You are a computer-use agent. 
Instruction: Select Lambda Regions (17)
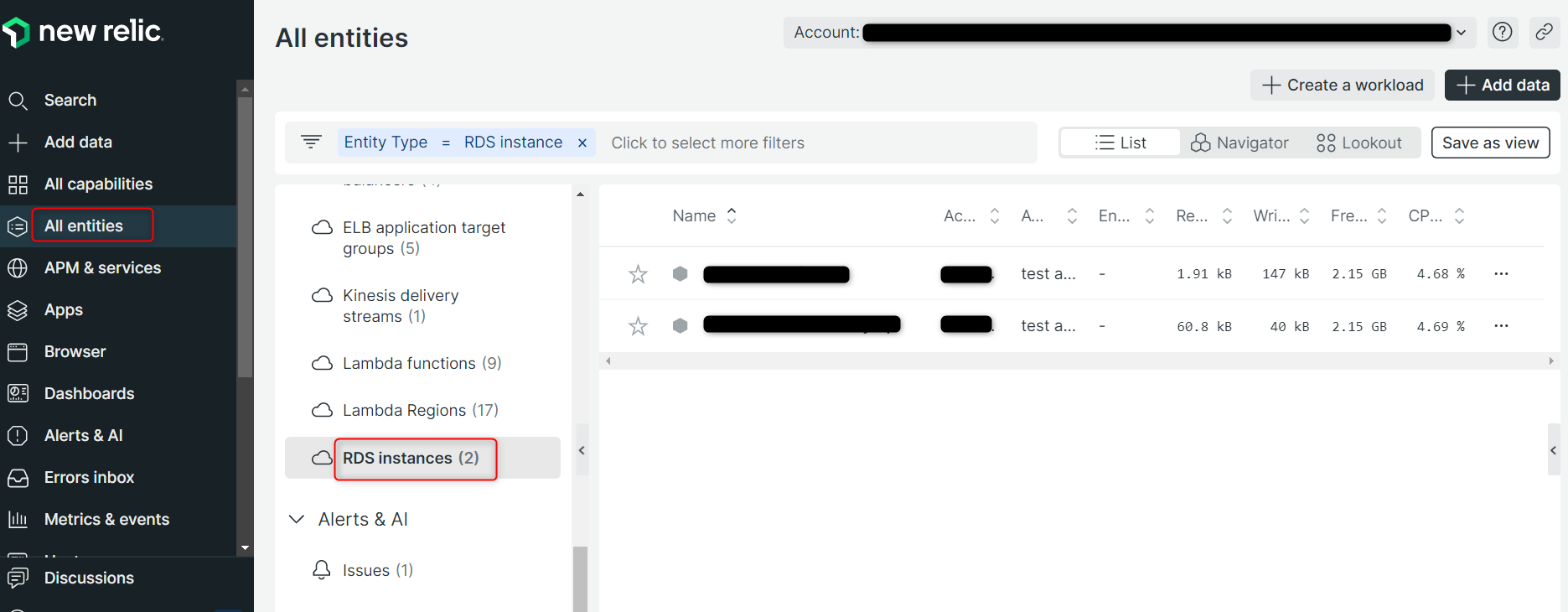[422, 410]
